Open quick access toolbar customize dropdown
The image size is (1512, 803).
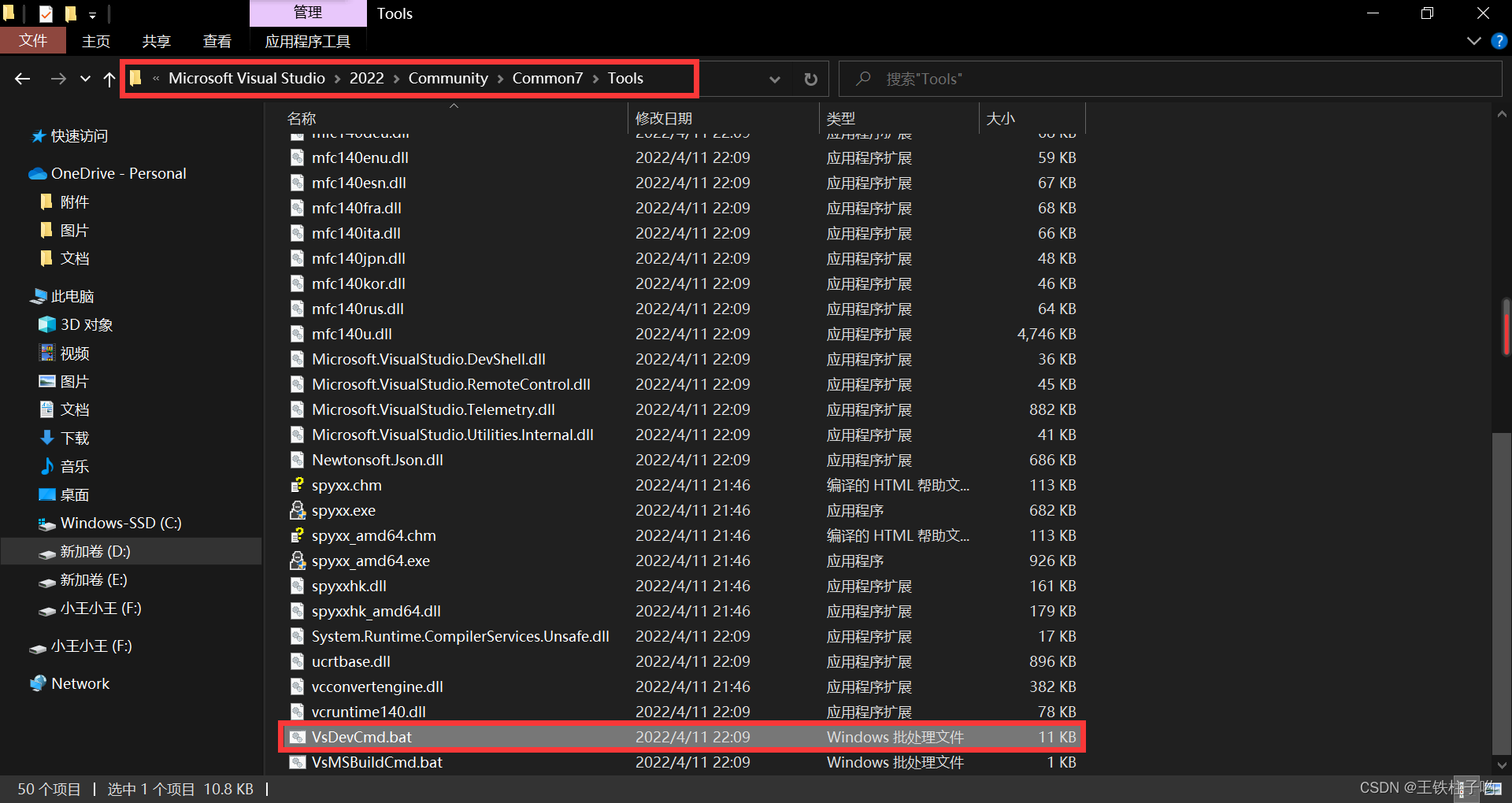pyautogui.click(x=92, y=14)
